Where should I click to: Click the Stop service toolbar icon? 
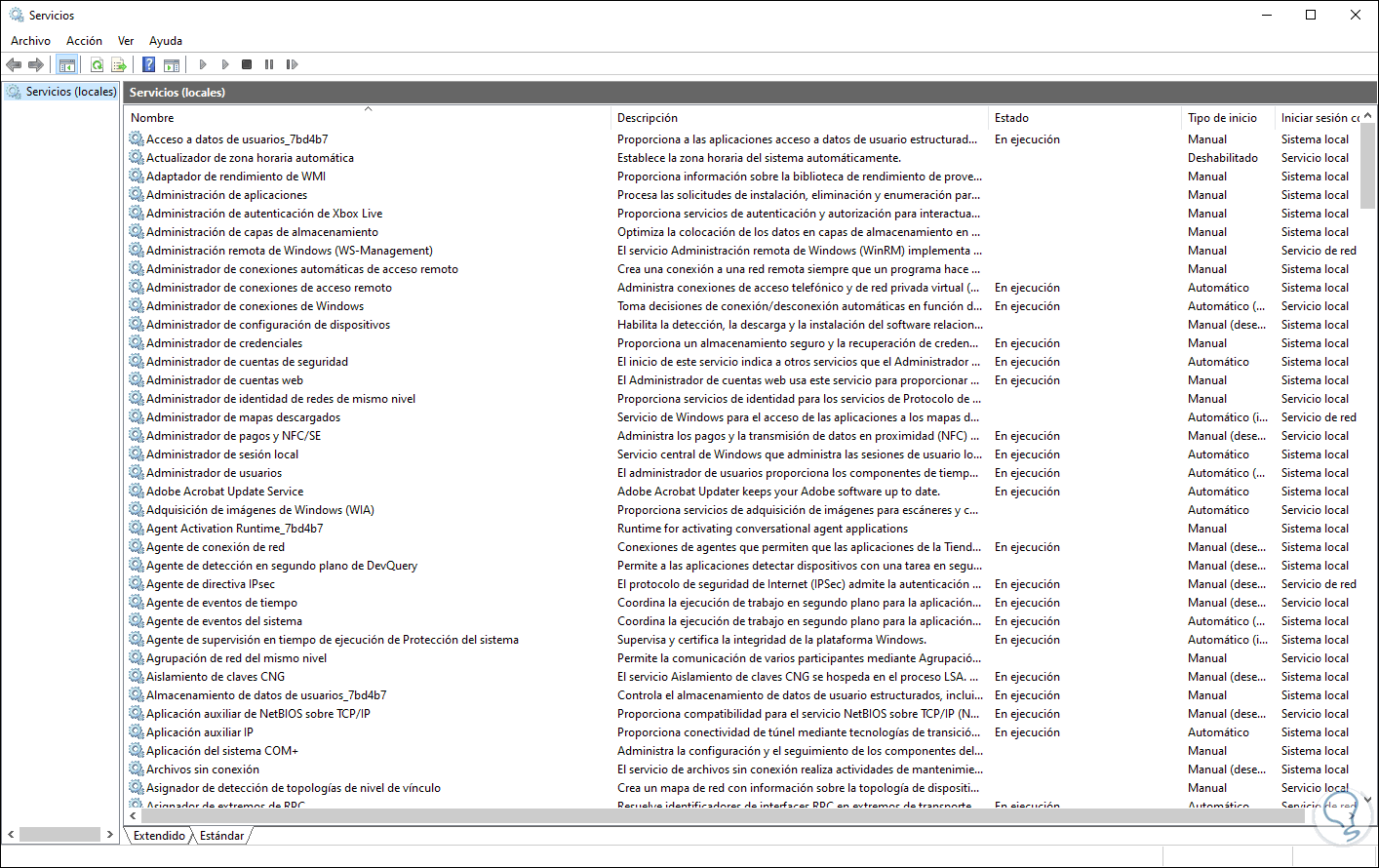click(247, 65)
